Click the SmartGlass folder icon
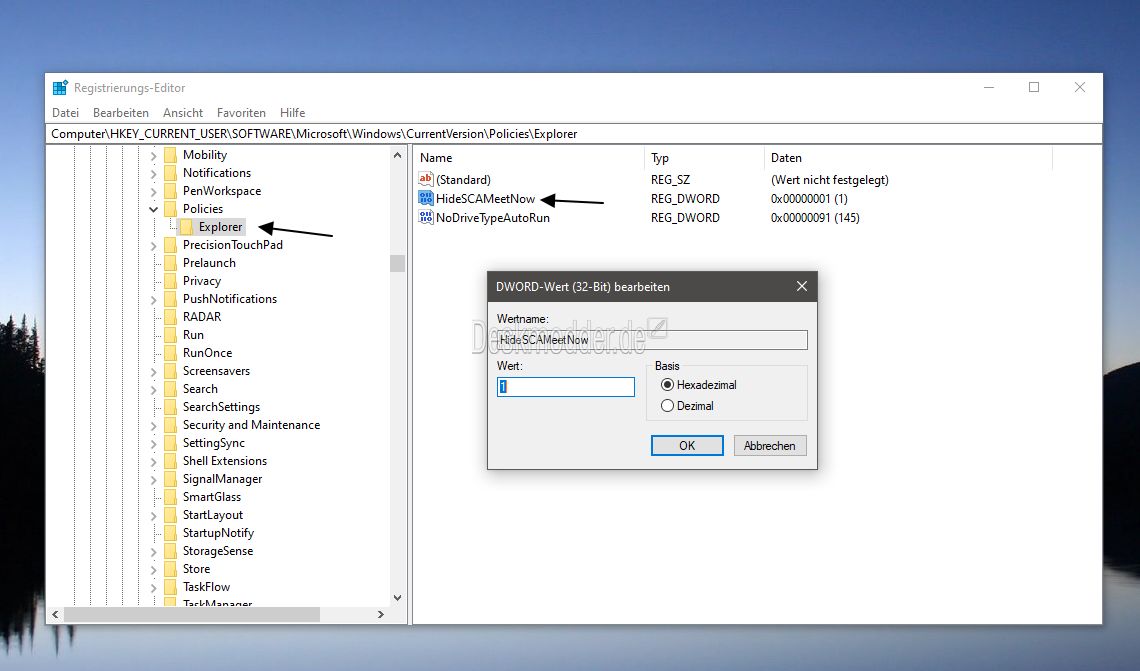Viewport: 1140px width, 671px height. (170, 497)
